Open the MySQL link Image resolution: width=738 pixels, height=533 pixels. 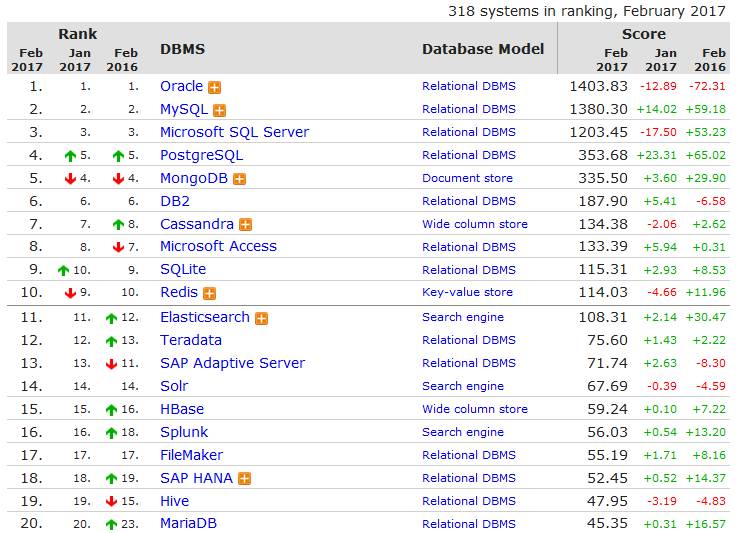pyautogui.click(x=184, y=109)
